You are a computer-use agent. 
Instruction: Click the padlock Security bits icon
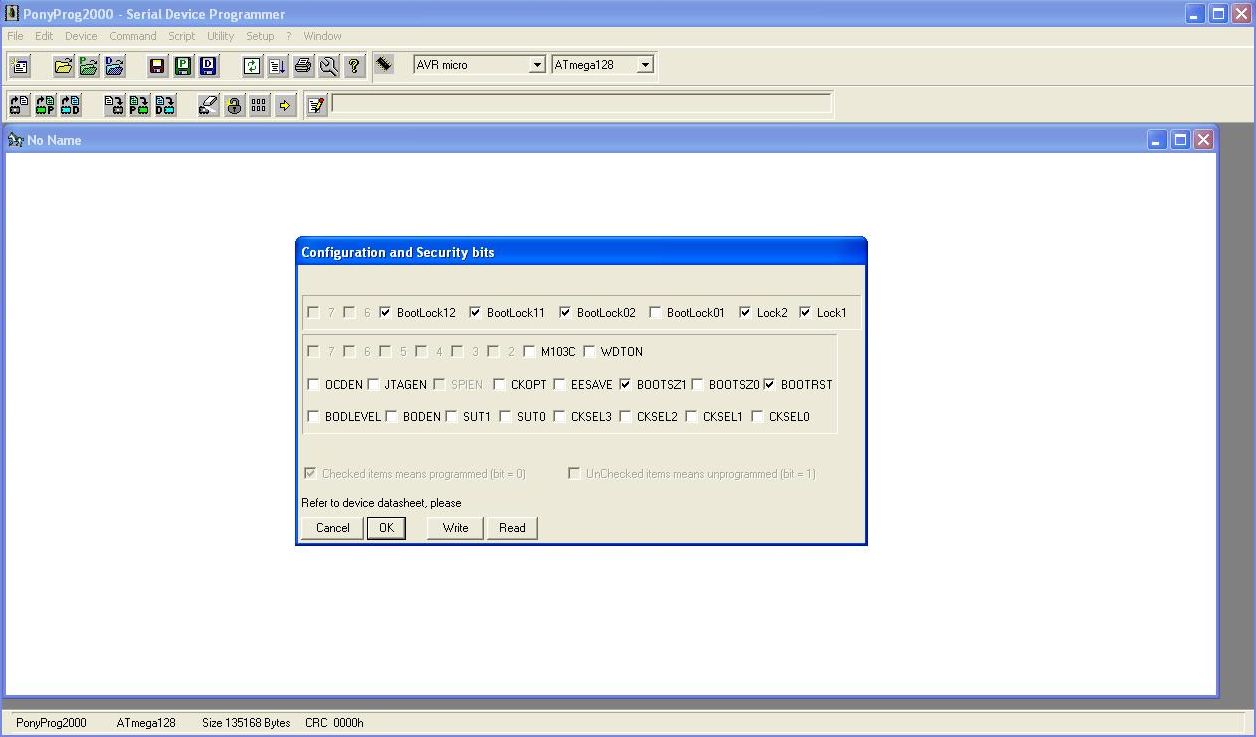(x=234, y=105)
